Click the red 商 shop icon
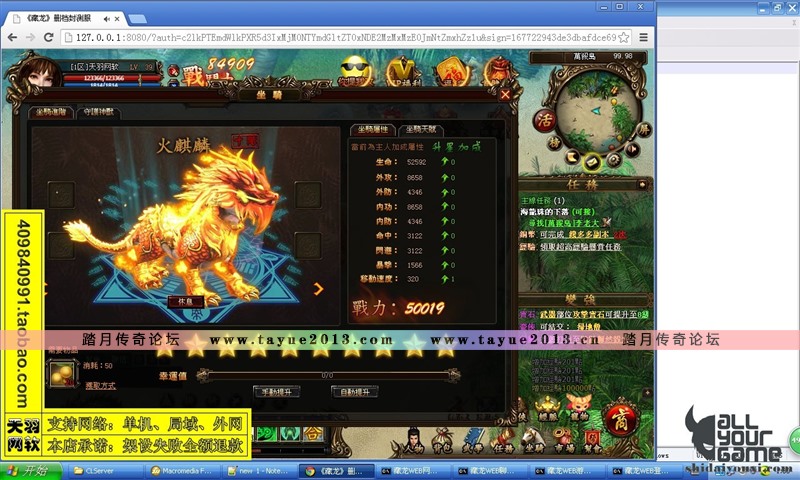This screenshot has height=480, width=800. click(x=622, y=415)
